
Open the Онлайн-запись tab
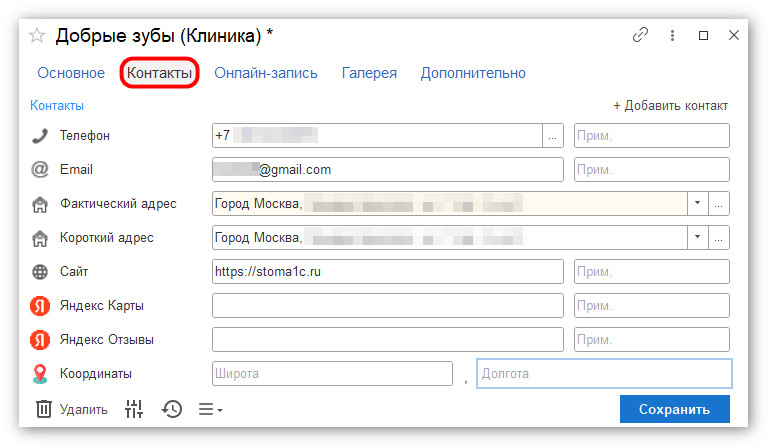click(x=266, y=73)
